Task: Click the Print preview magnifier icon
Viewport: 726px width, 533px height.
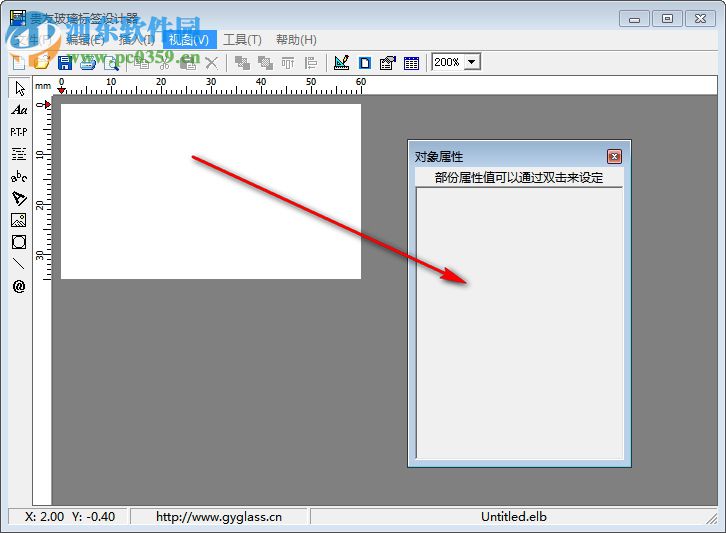Action: point(111,63)
